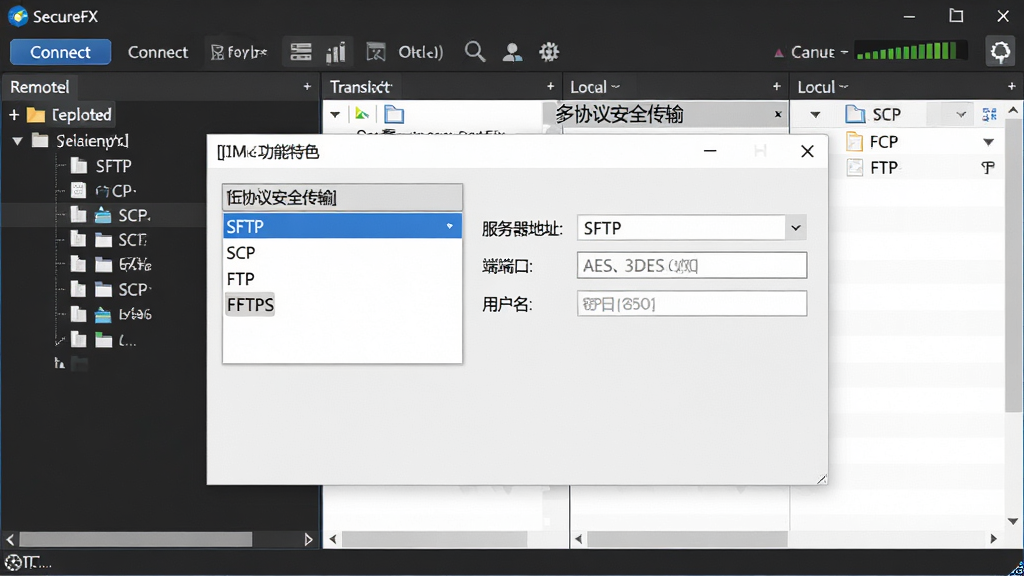Expand the Teploted folder
The height and width of the screenshot is (576, 1024).
(x=14, y=115)
